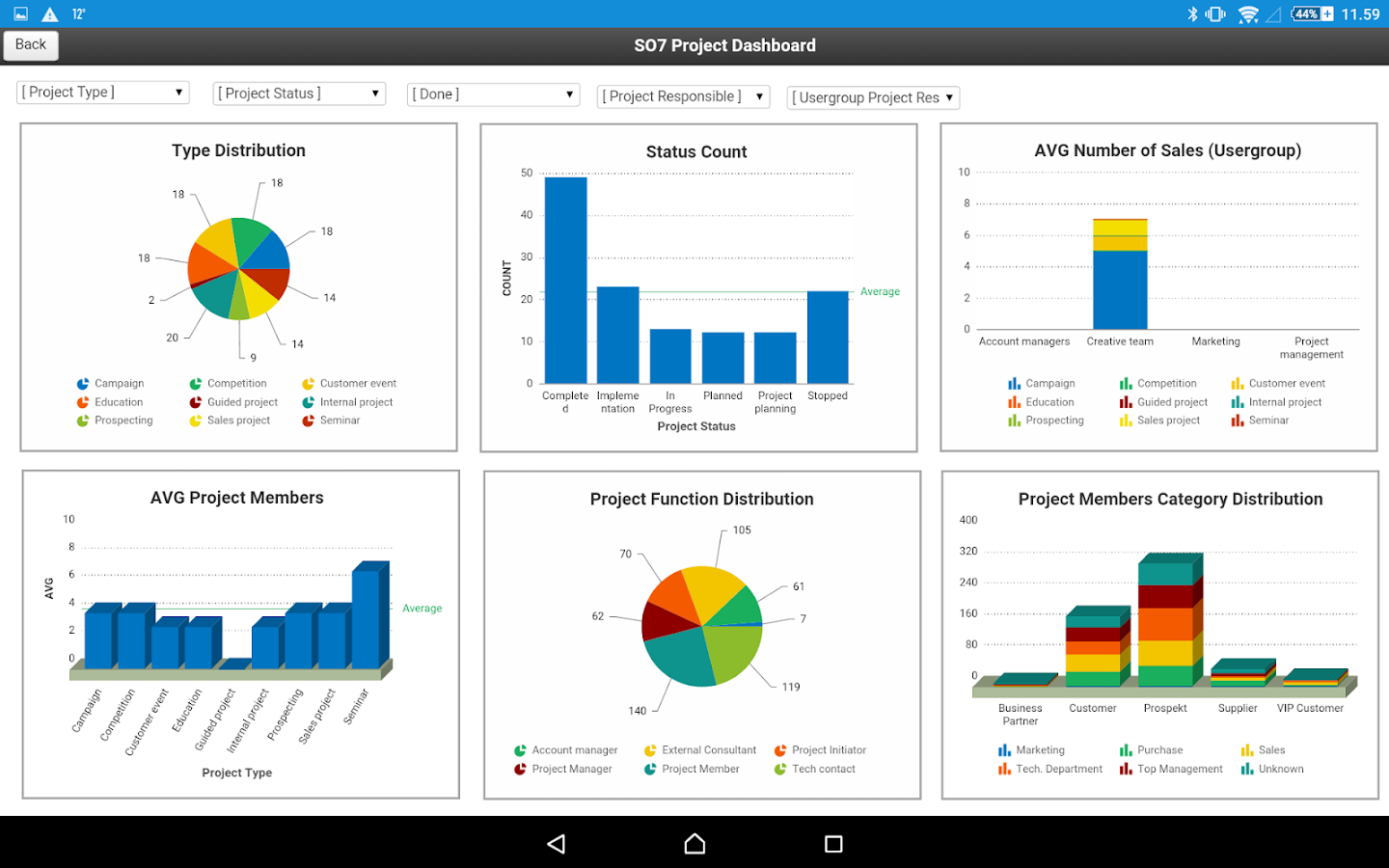This screenshot has height=868, width=1389.
Task: Click the battery 44% status indicator
Action: click(1313, 14)
